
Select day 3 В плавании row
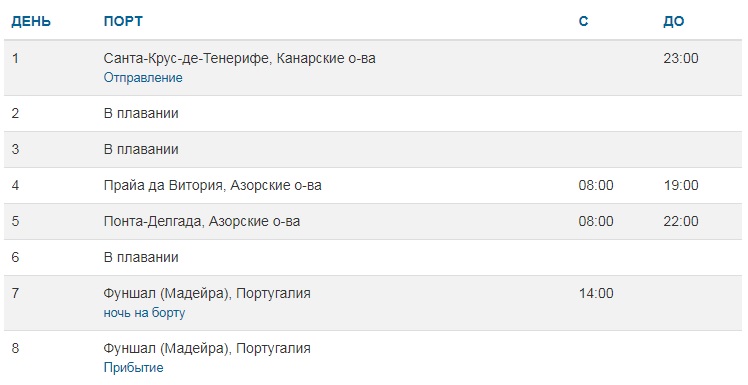373,149
